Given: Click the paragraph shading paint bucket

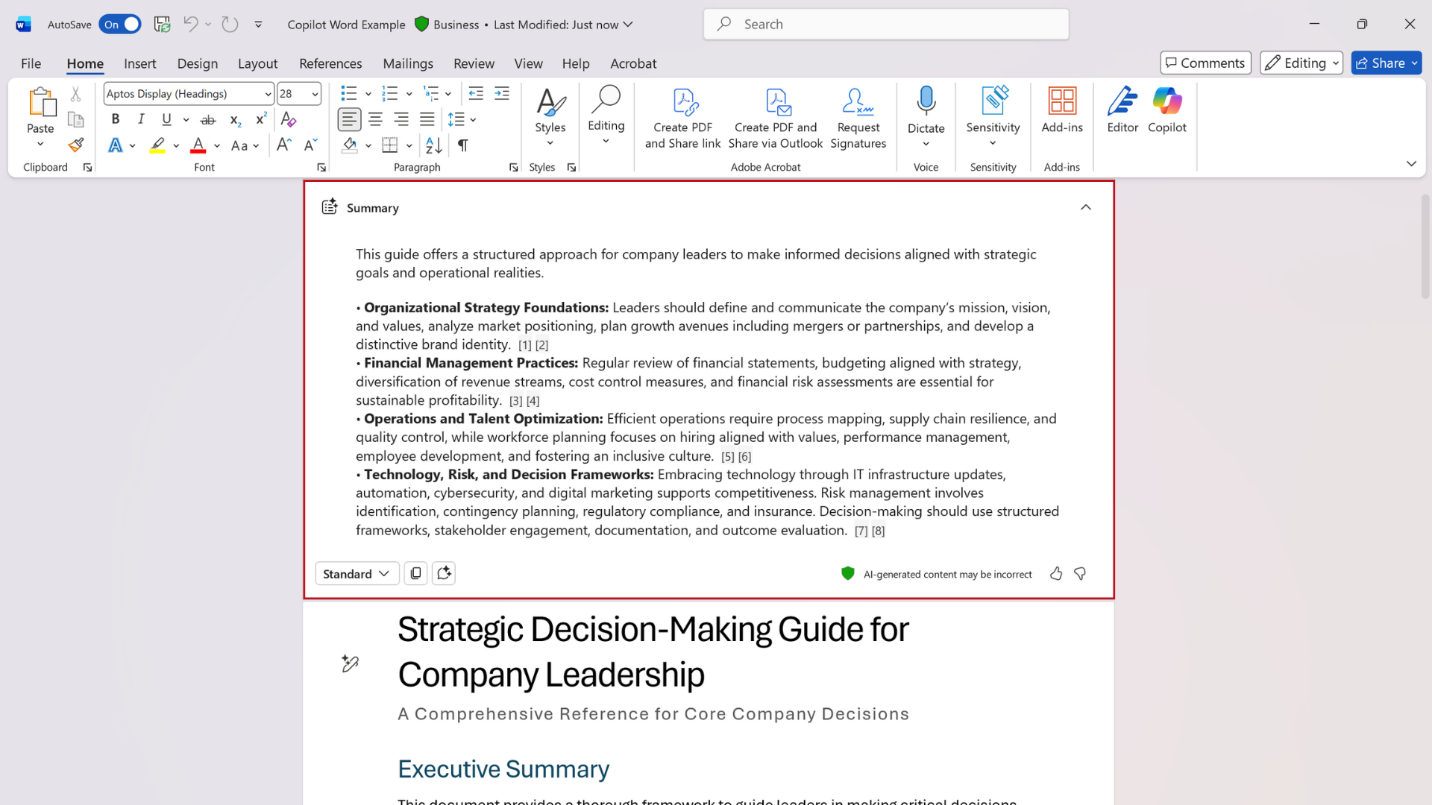Looking at the screenshot, I should (x=349, y=145).
